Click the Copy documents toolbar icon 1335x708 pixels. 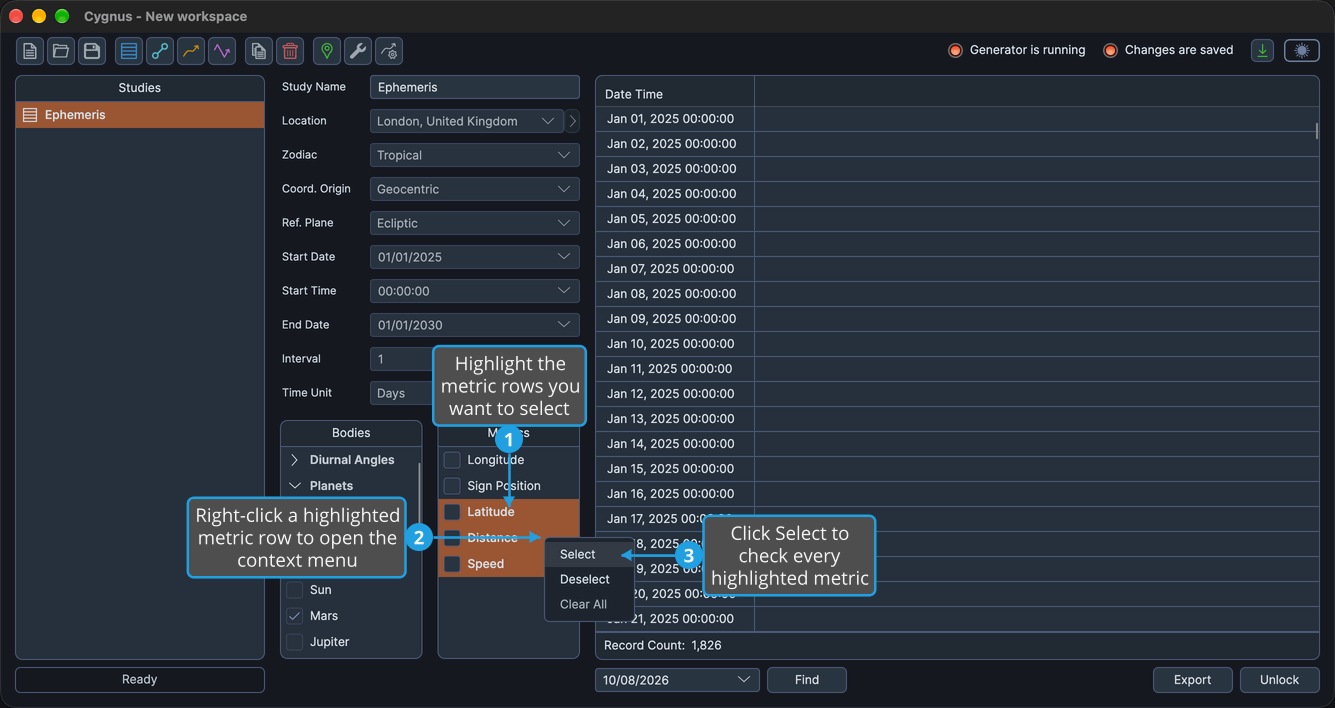(x=259, y=51)
